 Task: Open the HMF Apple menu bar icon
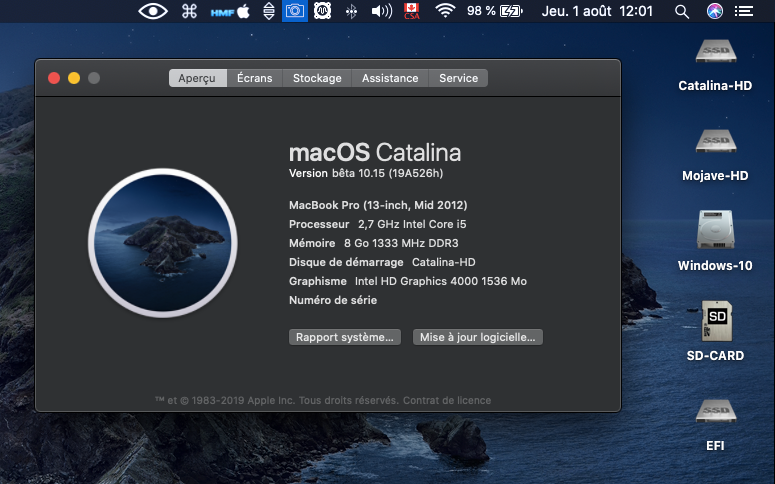coord(230,11)
